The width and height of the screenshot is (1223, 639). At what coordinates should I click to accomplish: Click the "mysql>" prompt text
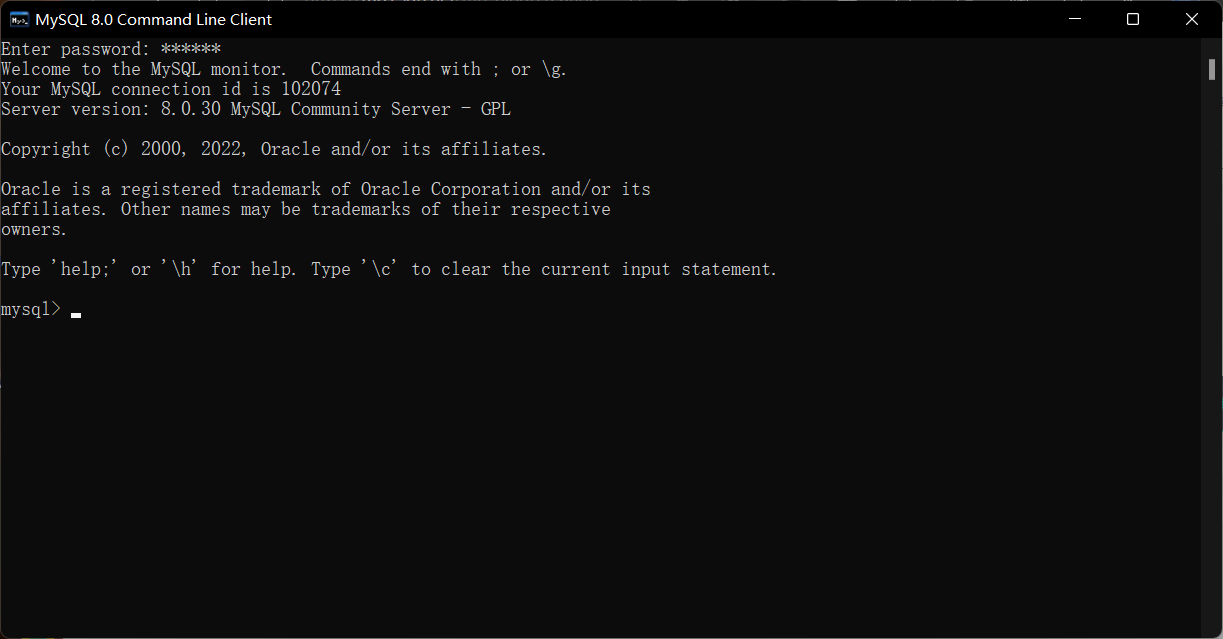point(31,309)
